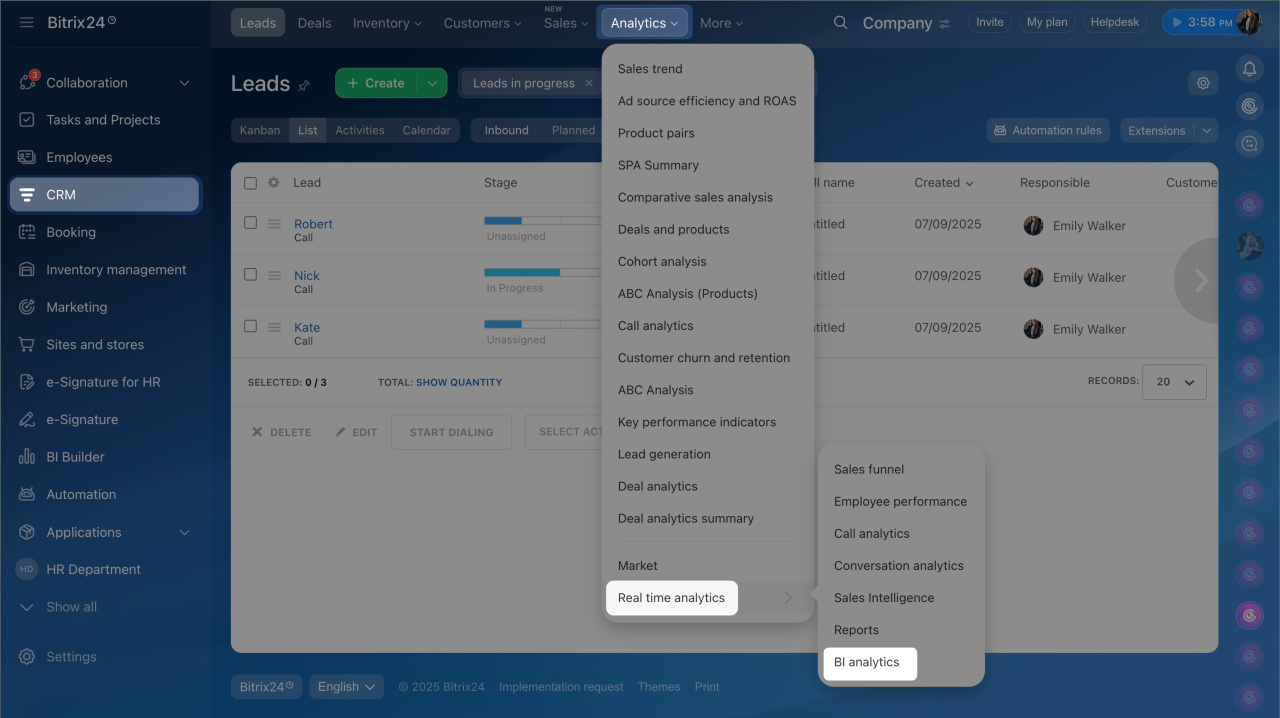Image resolution: width=1280 pixels, height=718 pixels.
Task: Open the records per page dropdown
Action: (1175, 382)
